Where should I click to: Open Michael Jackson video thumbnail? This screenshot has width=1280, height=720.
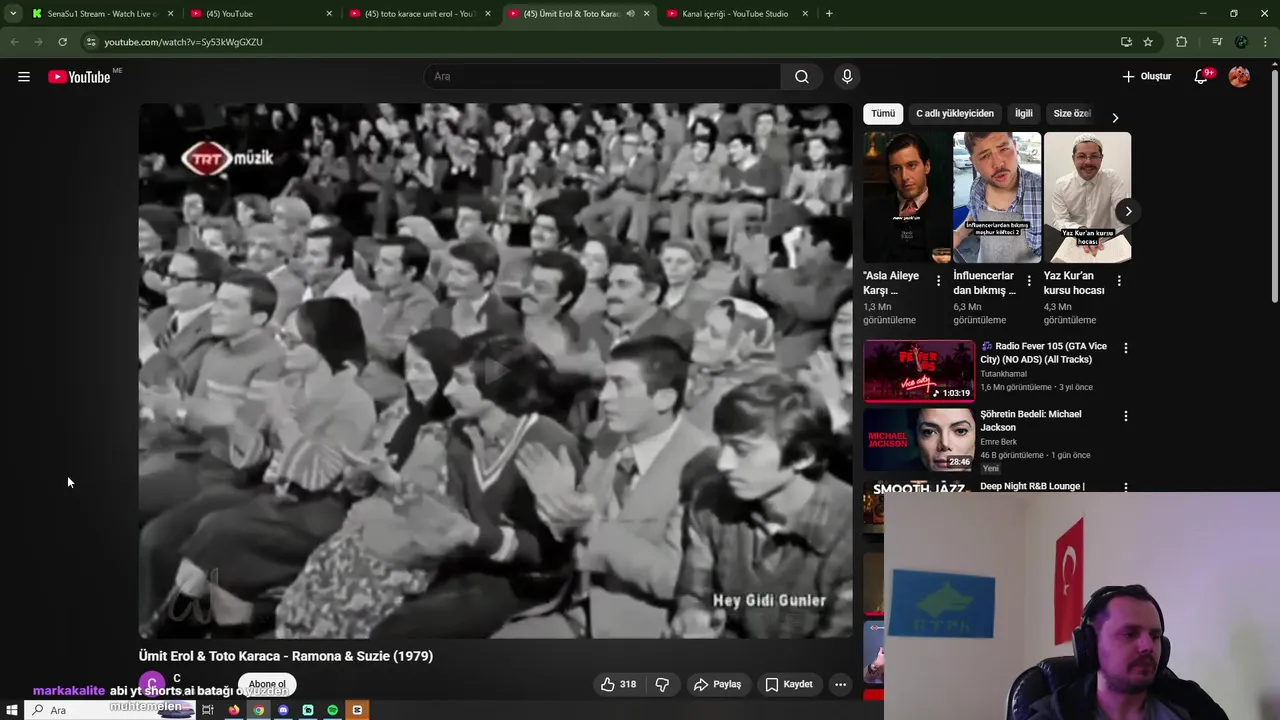coord(919,439)
